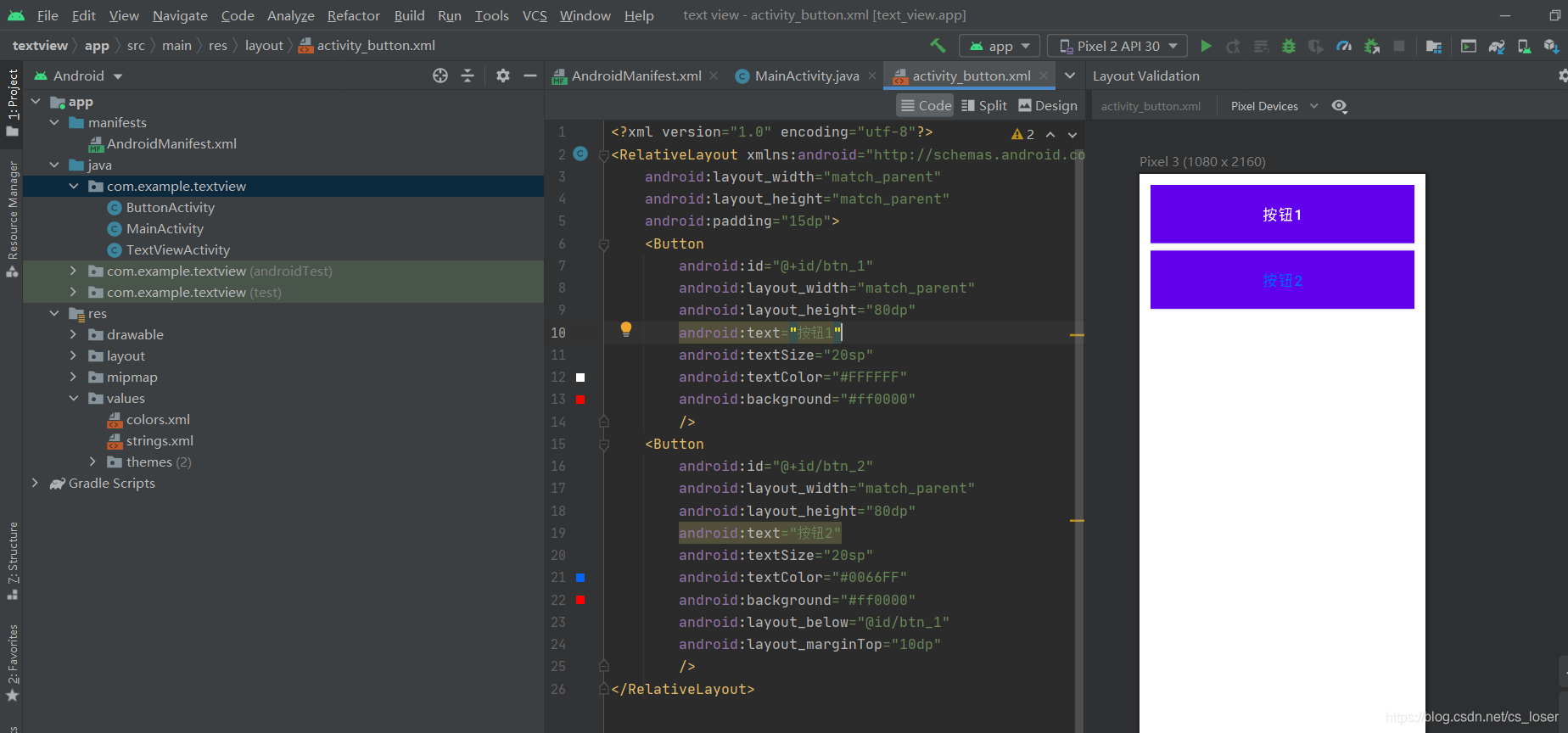Toggle the eye view options in Layout Validation

(1340, 106)
